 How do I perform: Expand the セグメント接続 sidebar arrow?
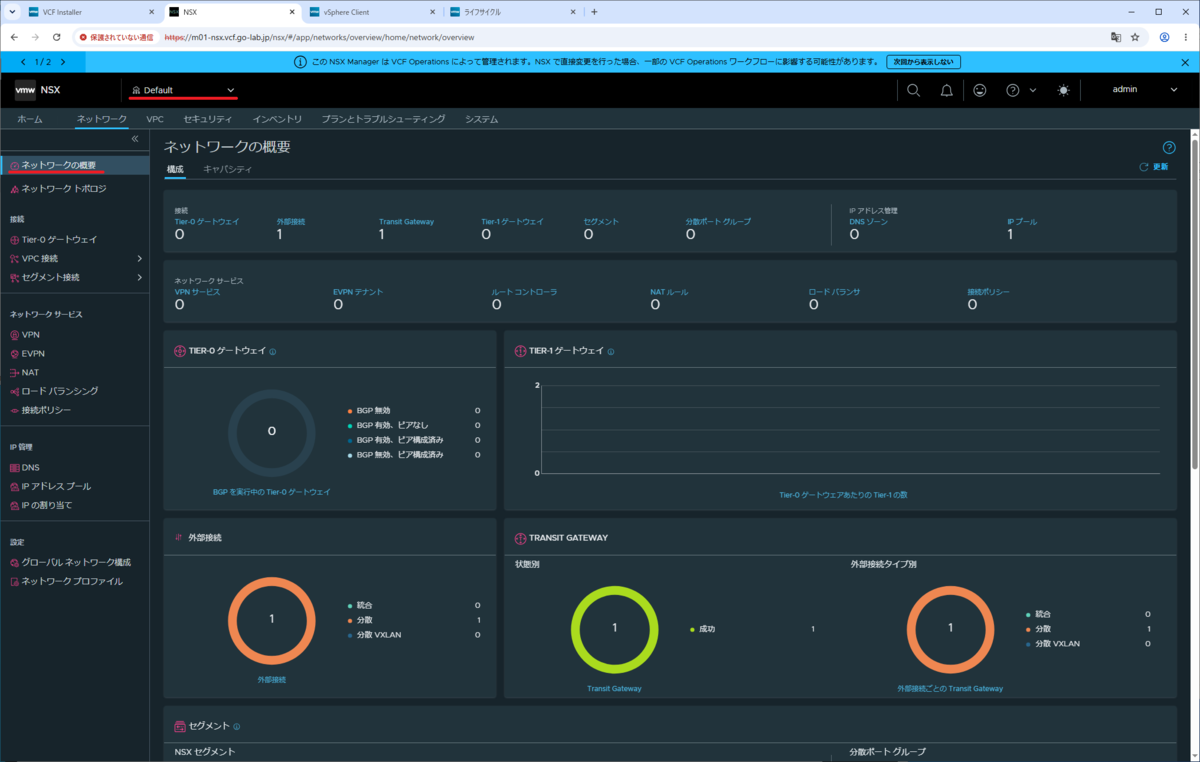click(140, 277)
